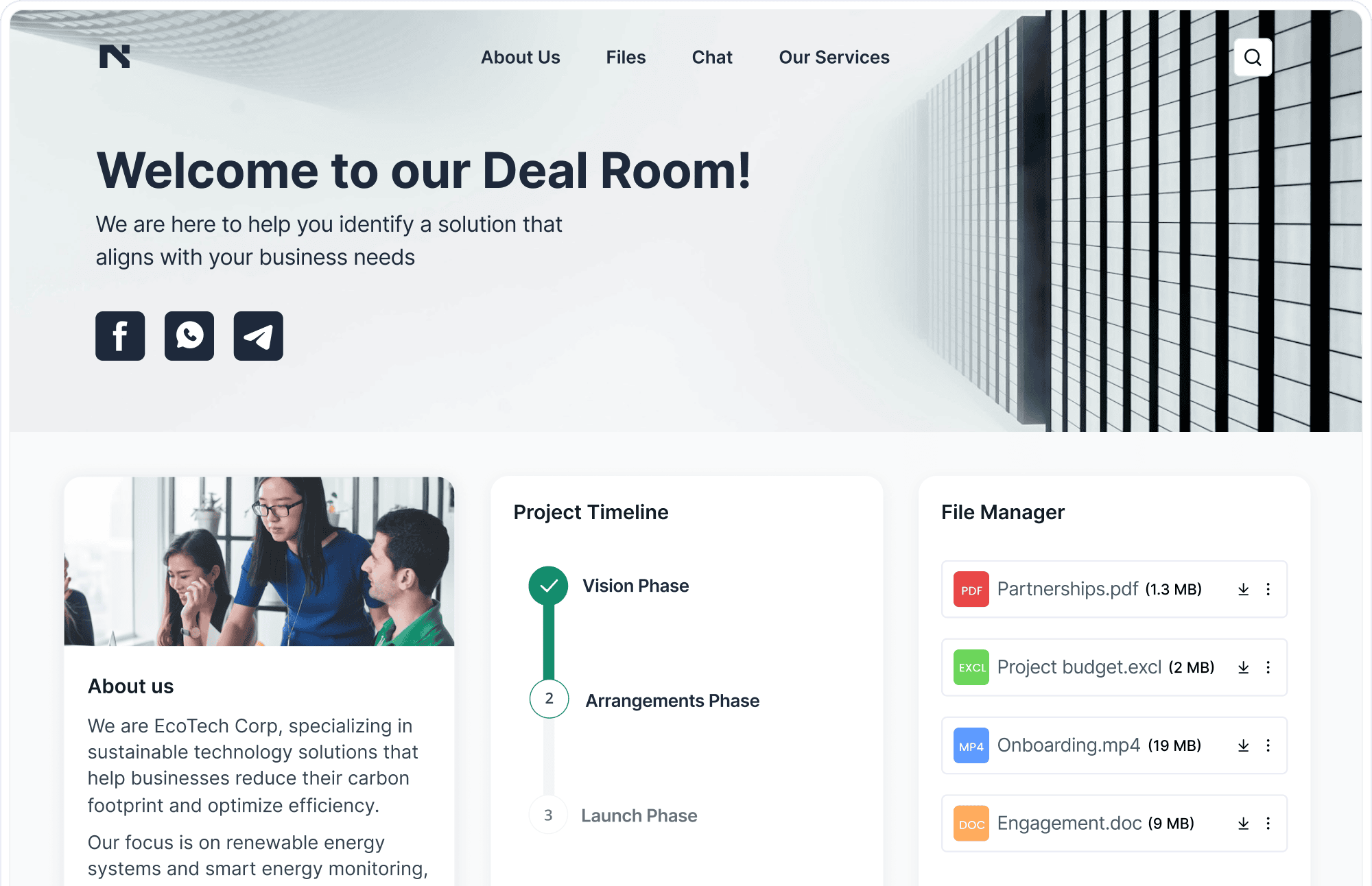Navigate to the Our Services menu item

click(834, 57)
